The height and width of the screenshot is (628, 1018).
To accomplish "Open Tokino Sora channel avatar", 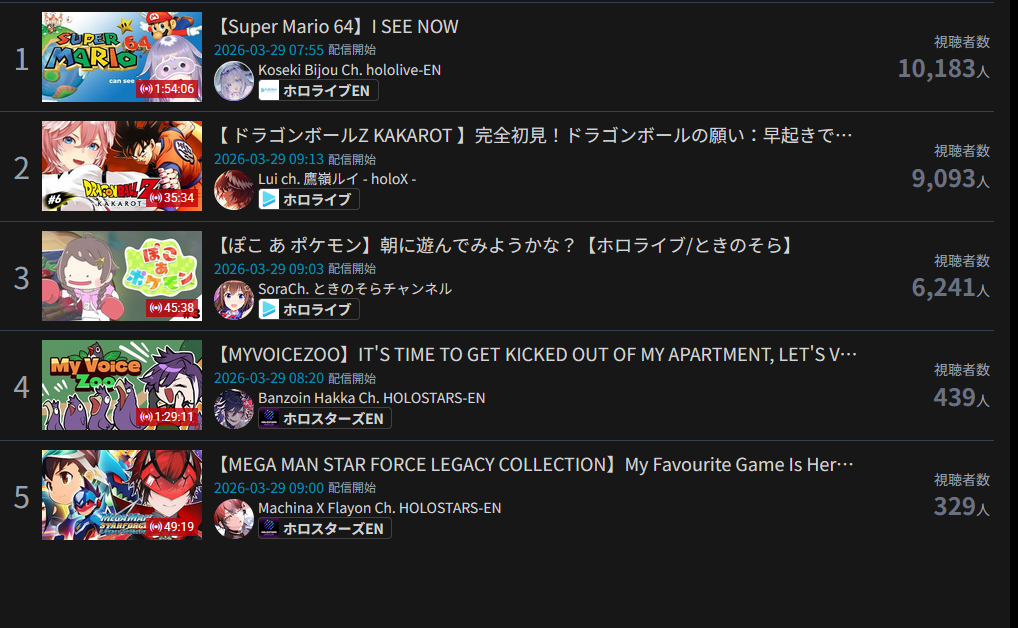I will 234,299.
